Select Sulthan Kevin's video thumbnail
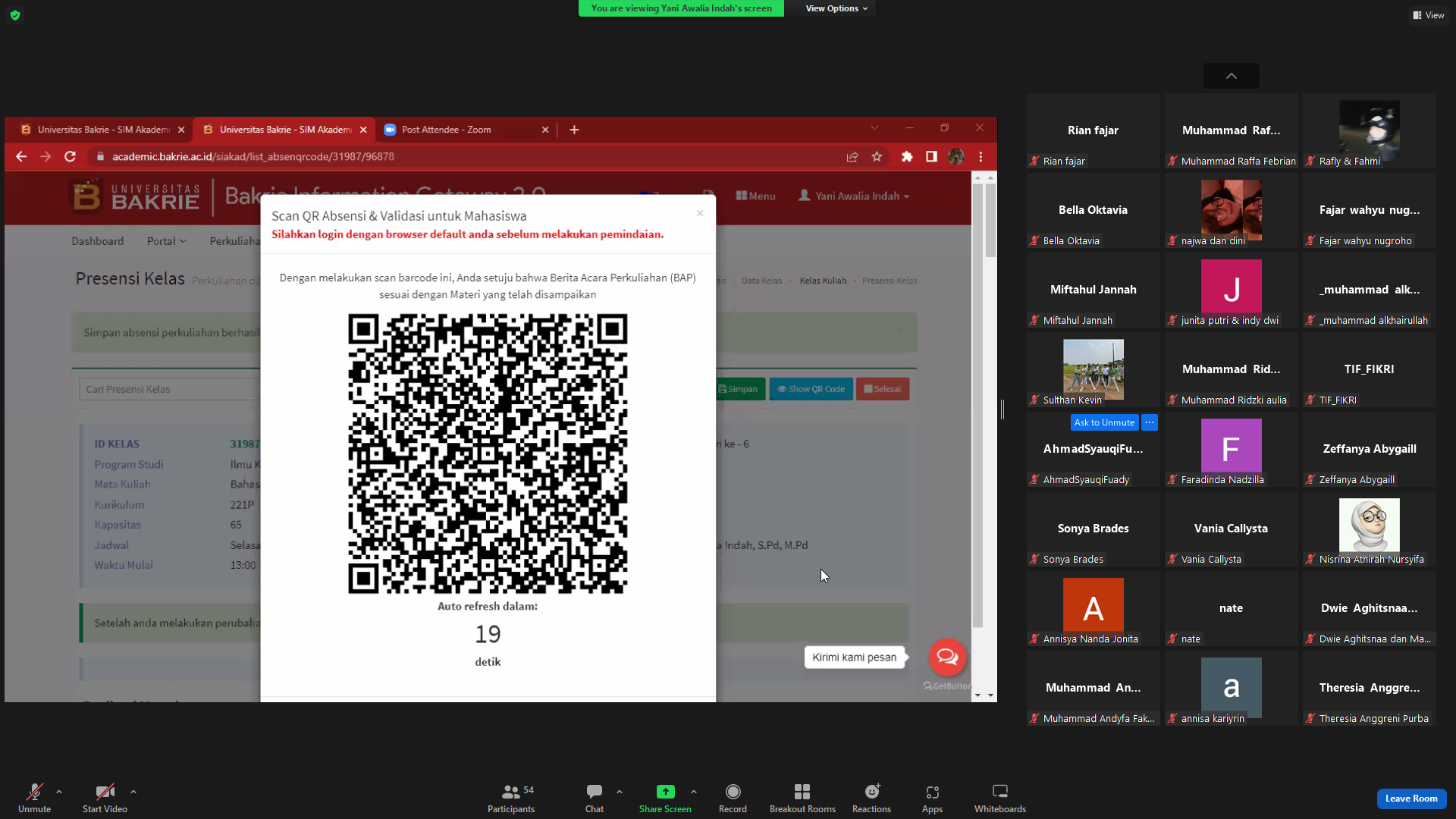The image size is (1456, 819). [x=1093, y=369]
